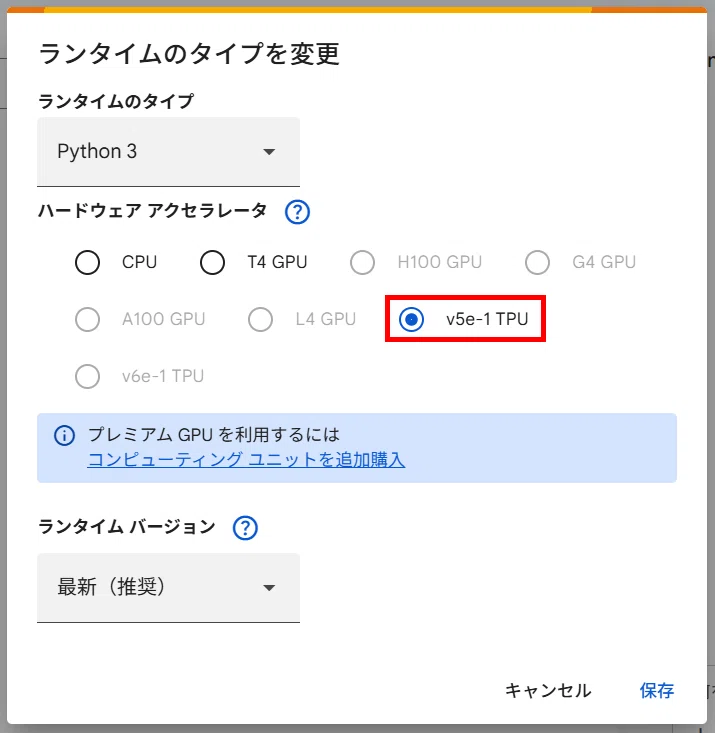
Task: Select the v6e-1 TPU radio option
Action: point(87,376)
